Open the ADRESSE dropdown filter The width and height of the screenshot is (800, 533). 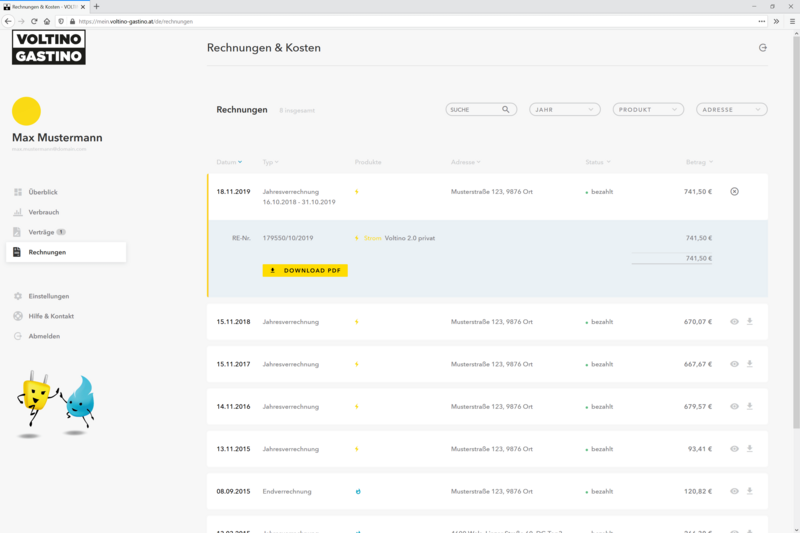coord(732,110)
